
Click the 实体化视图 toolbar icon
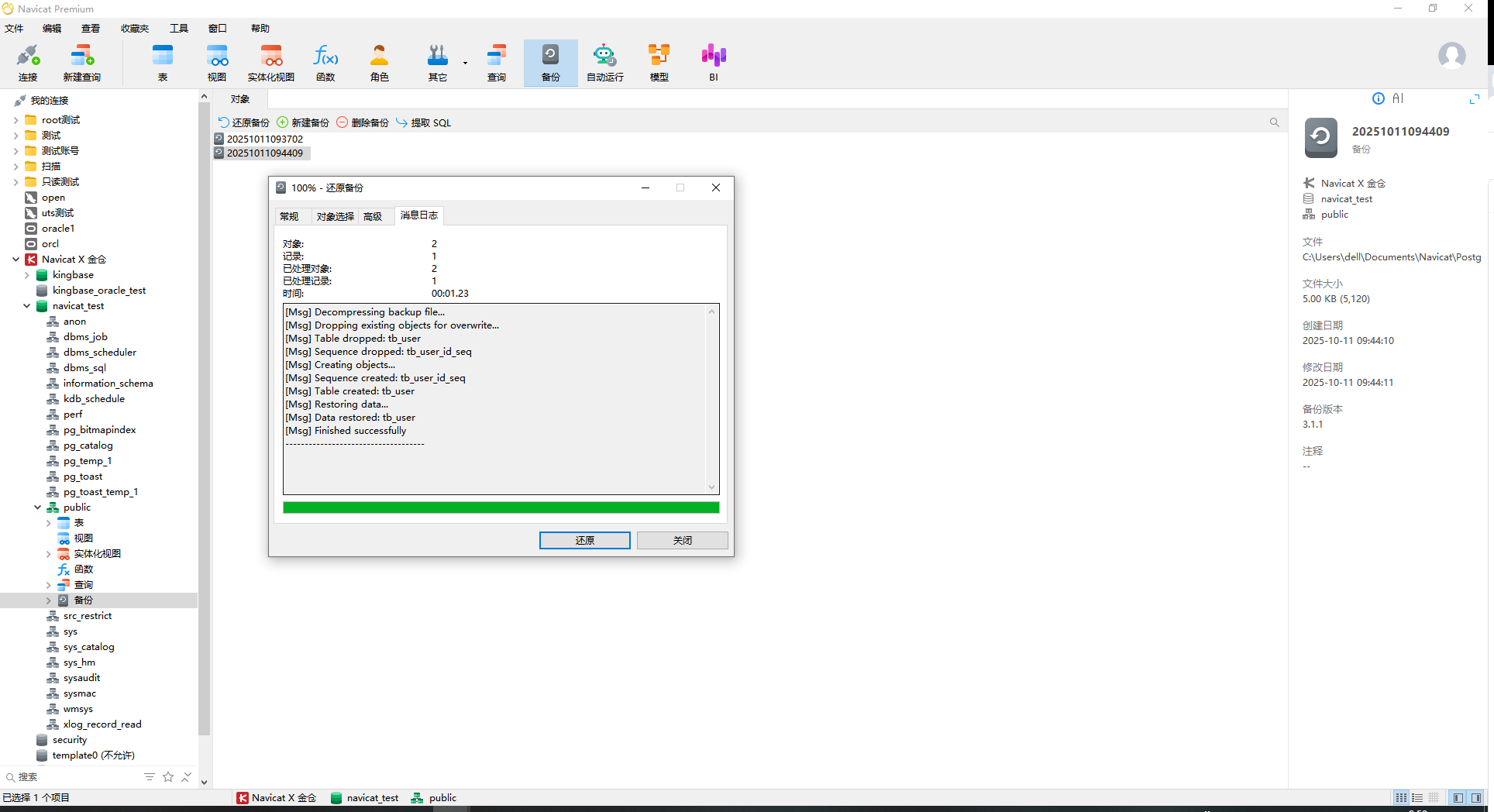pos(271,63)
